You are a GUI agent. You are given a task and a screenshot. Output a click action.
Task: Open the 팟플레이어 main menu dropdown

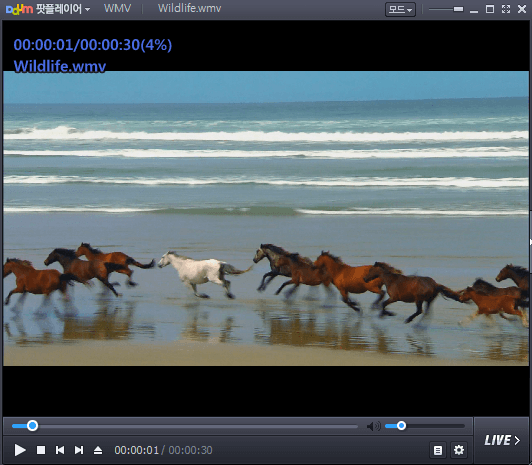(63, 9)
